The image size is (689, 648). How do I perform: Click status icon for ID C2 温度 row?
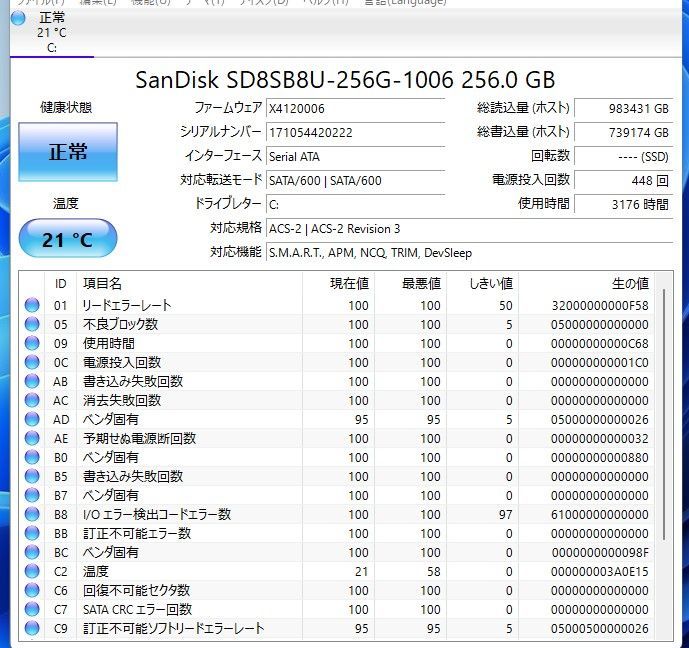point(32,571)
